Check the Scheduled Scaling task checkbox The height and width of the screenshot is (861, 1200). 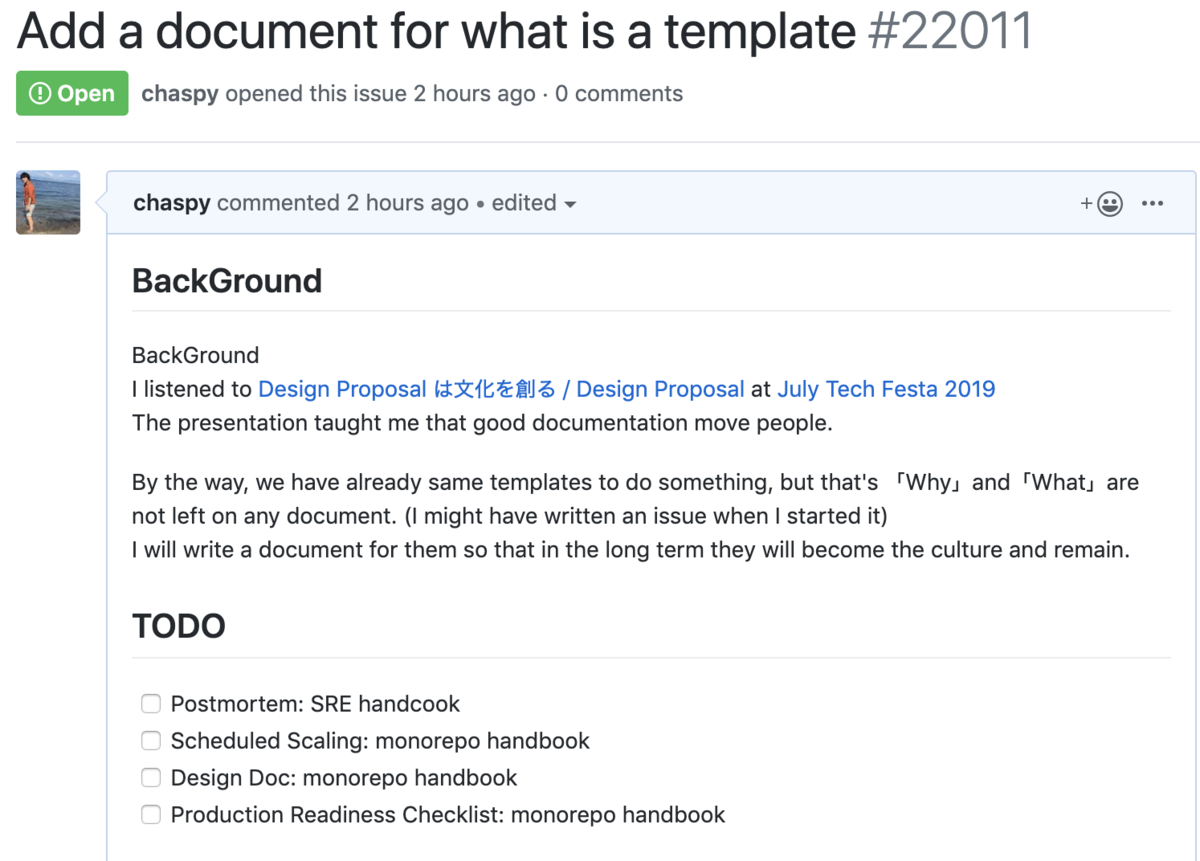[x=151, y=741]
